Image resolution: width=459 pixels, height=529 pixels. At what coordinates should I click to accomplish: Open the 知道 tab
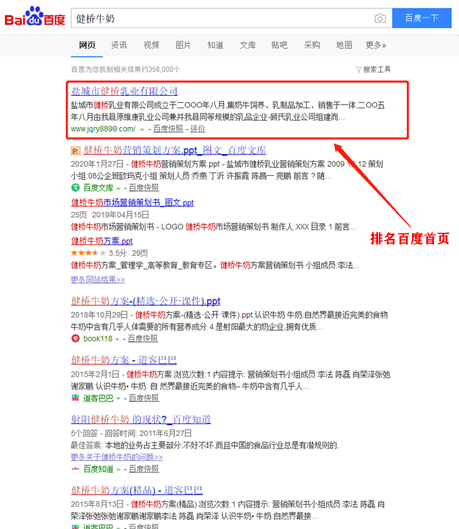coord(215,45)
